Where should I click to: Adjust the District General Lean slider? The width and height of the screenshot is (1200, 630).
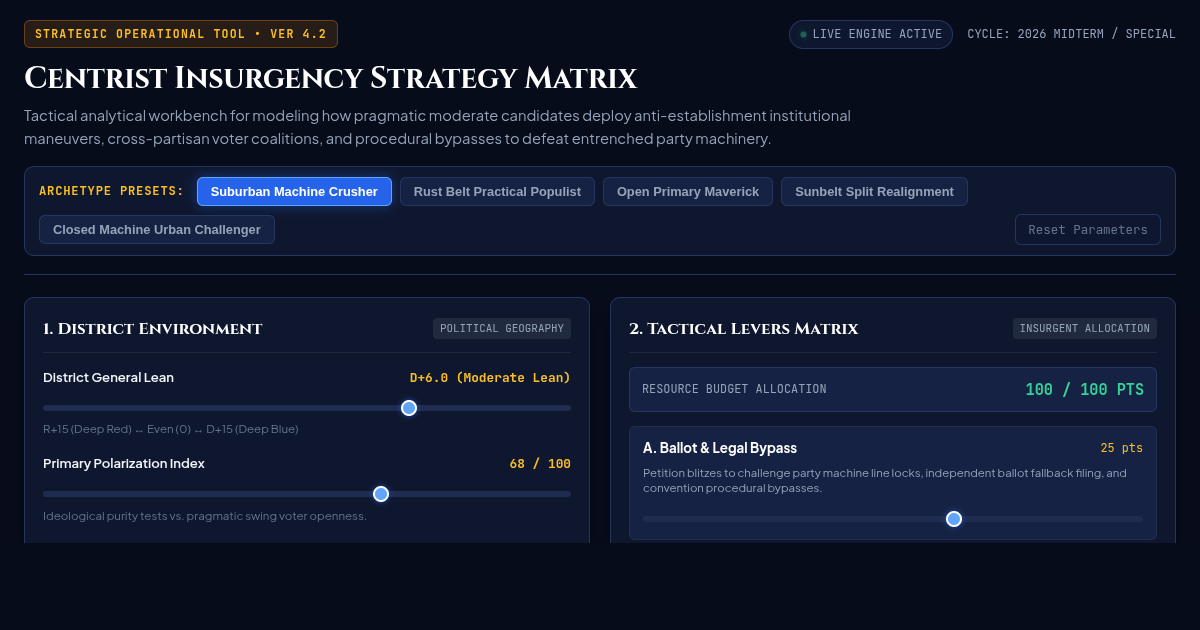tap(307, 407)
